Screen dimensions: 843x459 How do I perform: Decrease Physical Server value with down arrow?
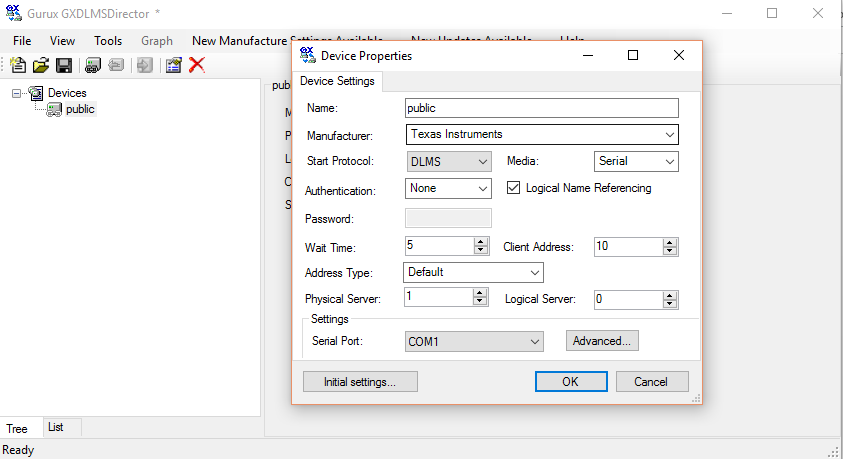pyautogui.click(x=480, y=301)
